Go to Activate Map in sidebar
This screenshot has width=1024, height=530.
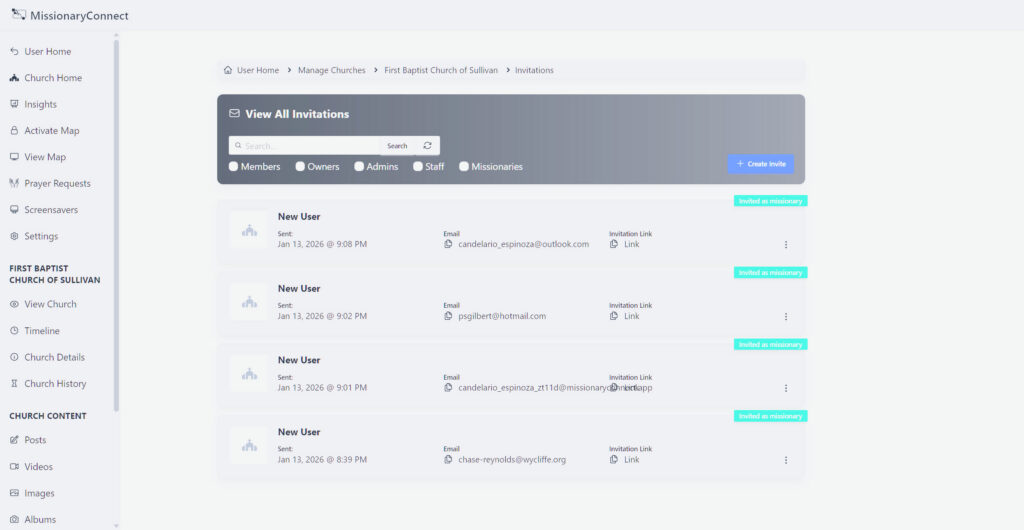coord(51,131)
